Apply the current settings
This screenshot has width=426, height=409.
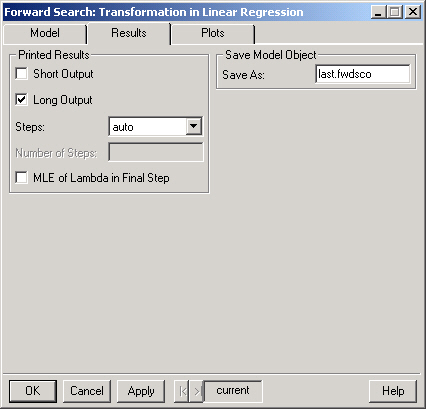coord(141,391)
